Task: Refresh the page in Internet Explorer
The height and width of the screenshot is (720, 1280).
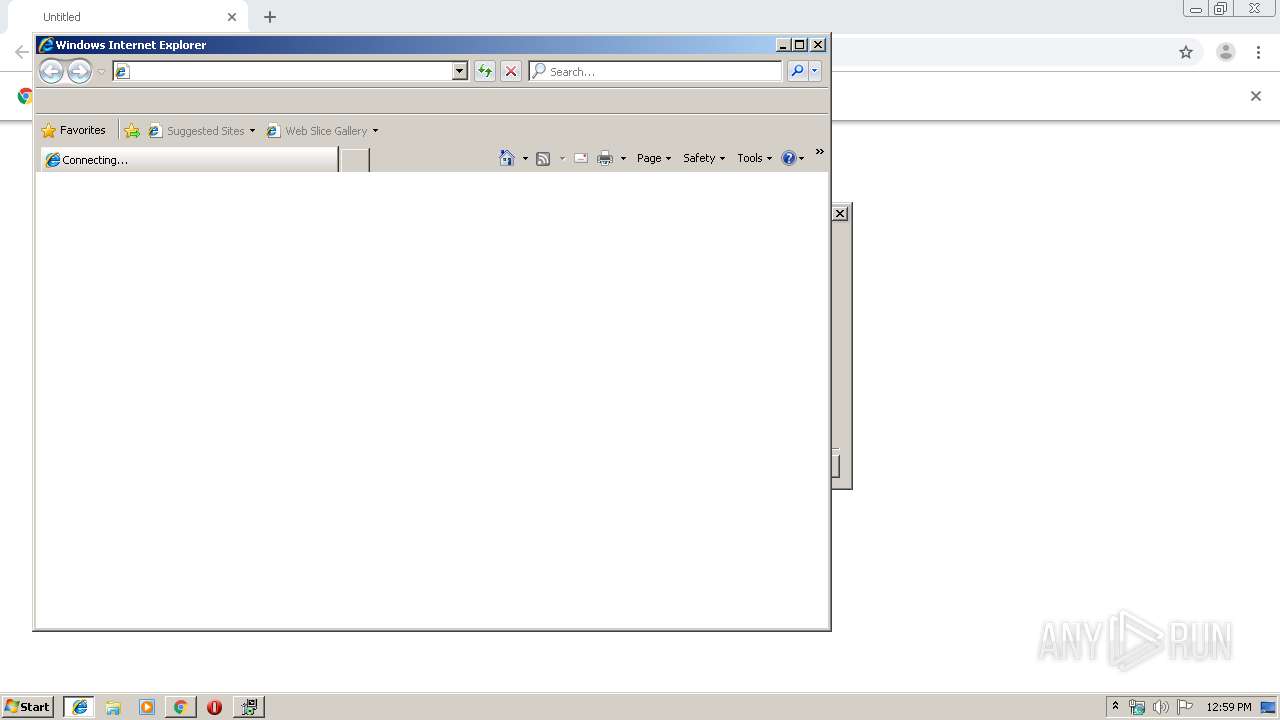Action: coord(484,71)
